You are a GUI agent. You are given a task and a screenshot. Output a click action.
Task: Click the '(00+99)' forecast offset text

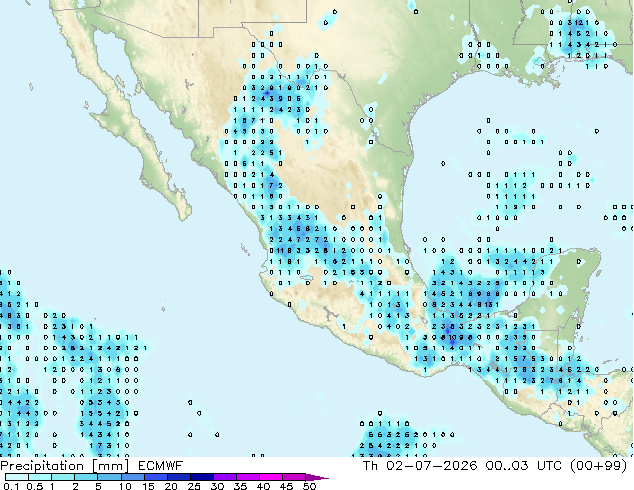point(598,466)
